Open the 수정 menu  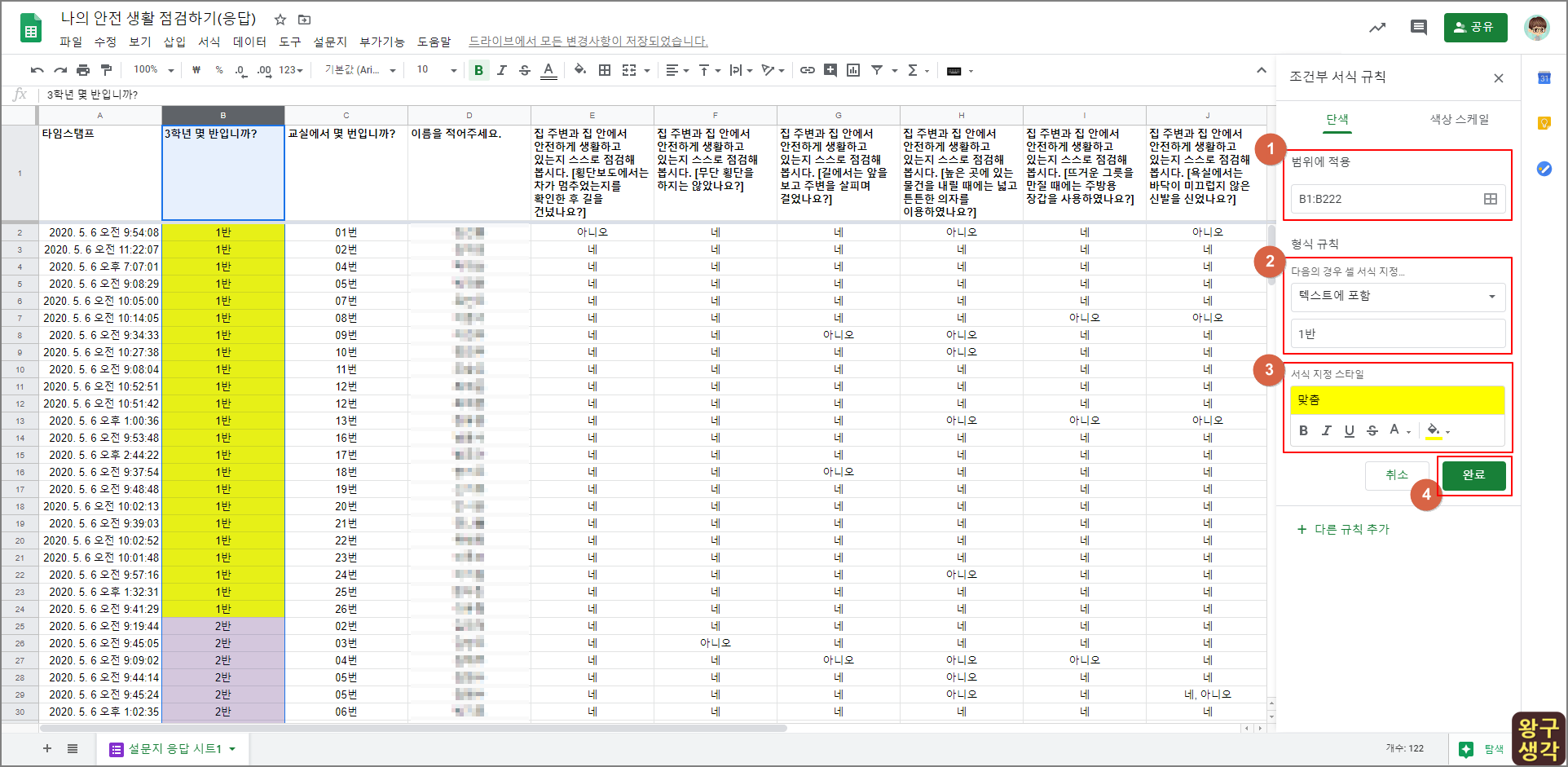coord(105,42)
